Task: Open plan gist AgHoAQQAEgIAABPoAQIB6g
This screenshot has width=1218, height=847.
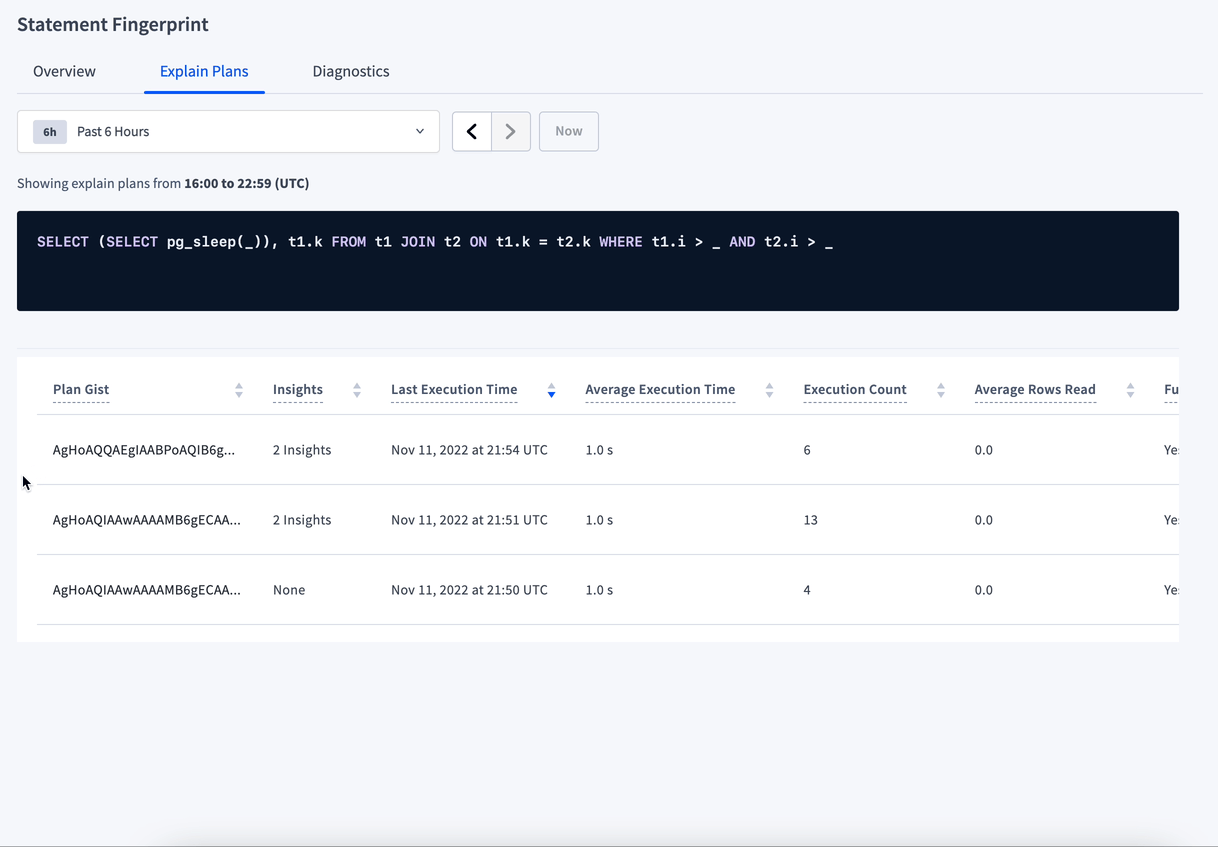Action: click(144, 450)
